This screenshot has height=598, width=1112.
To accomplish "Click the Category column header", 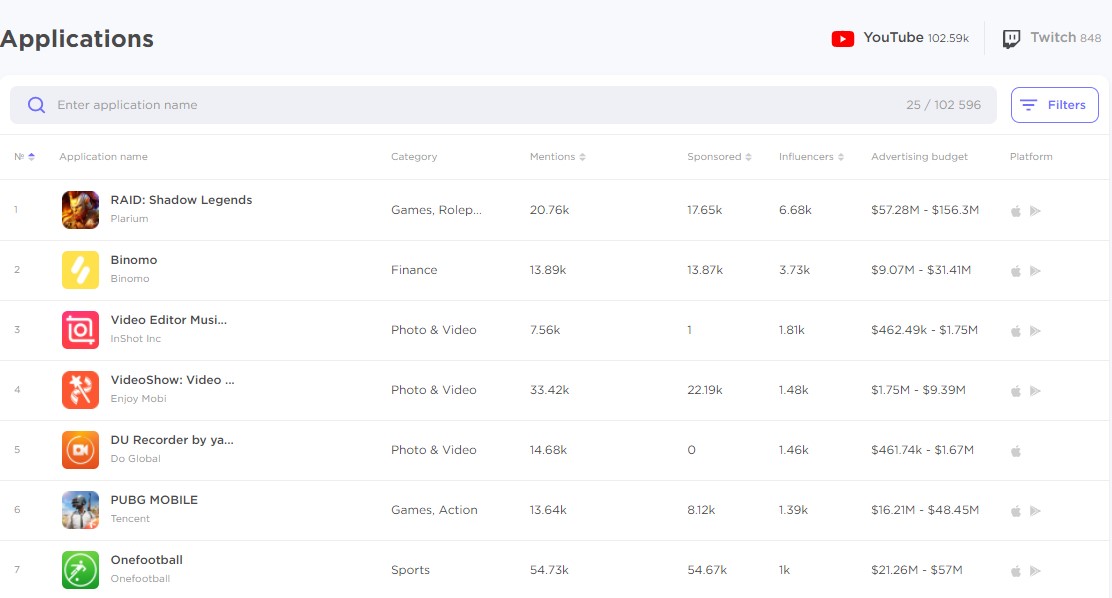I will point(413,157).
